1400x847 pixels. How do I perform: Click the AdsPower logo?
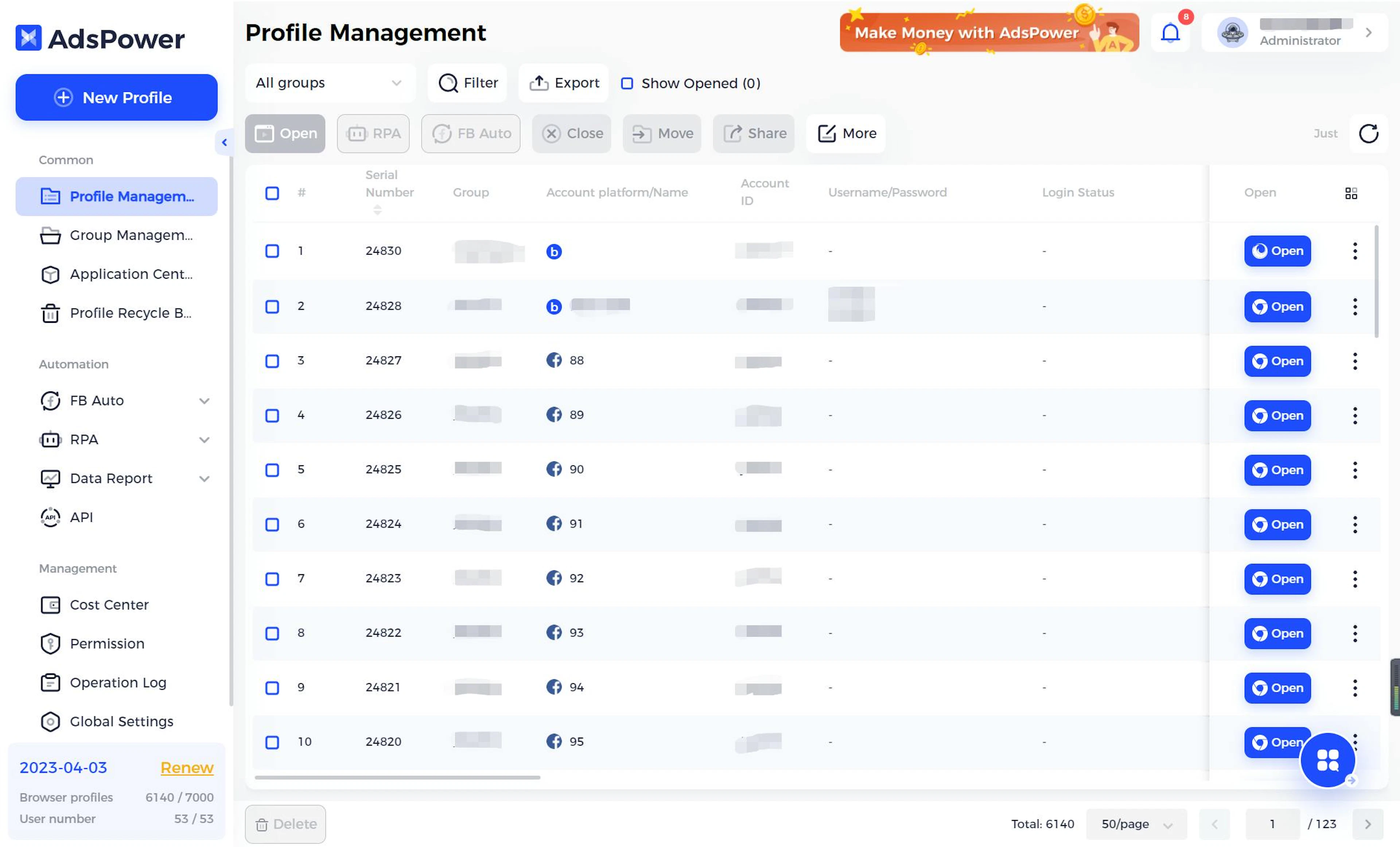100,38
